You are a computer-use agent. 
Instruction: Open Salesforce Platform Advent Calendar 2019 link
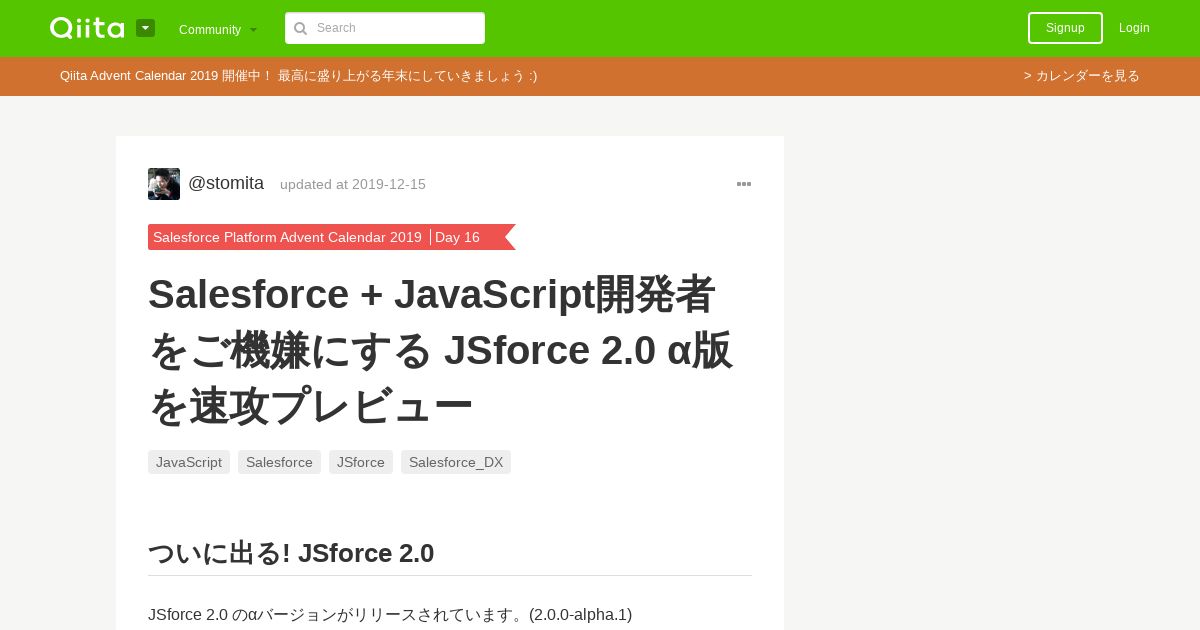[287, 237]
